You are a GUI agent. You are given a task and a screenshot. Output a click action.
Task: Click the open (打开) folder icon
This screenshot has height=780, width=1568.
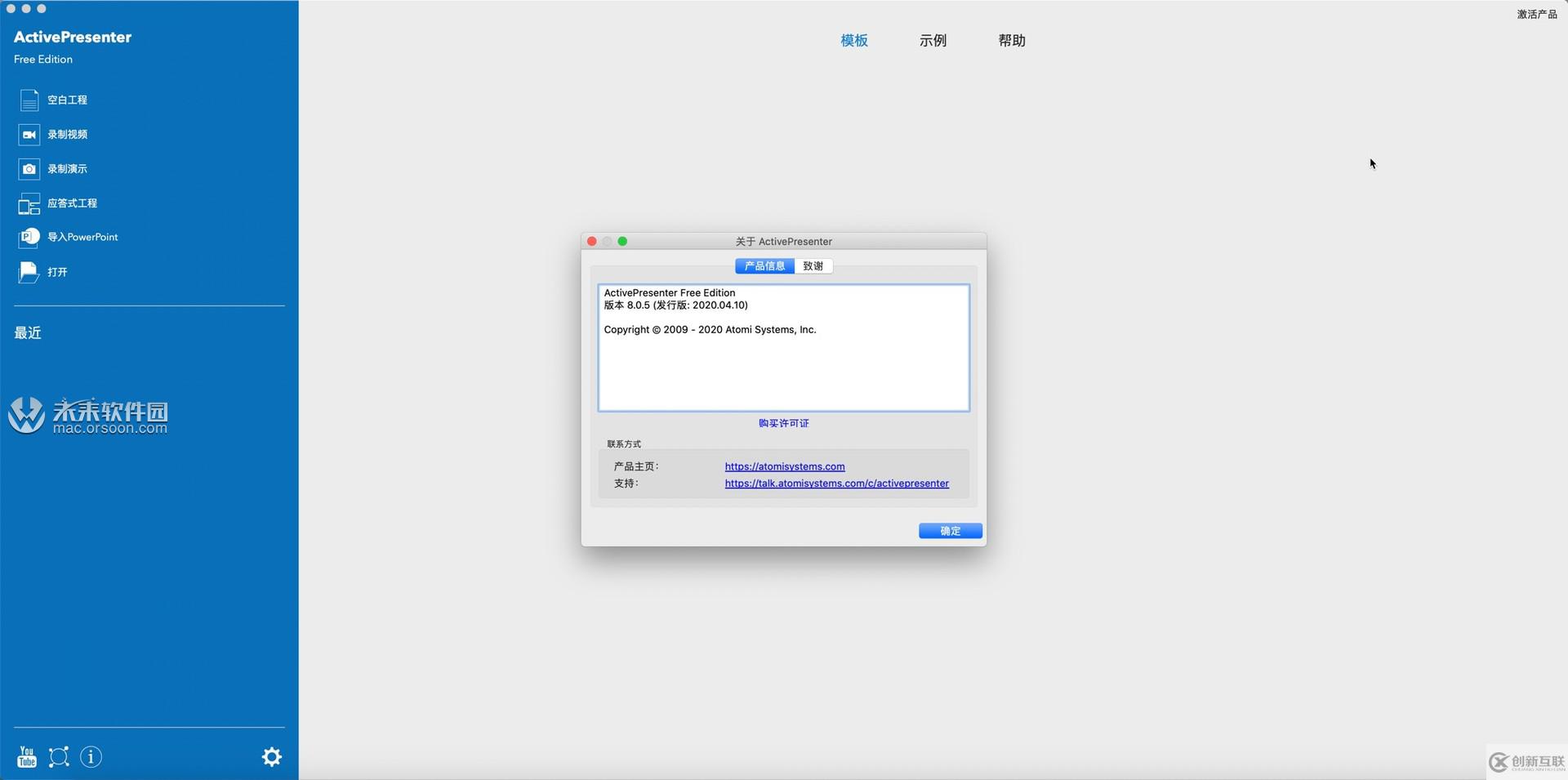pos(29,272)
